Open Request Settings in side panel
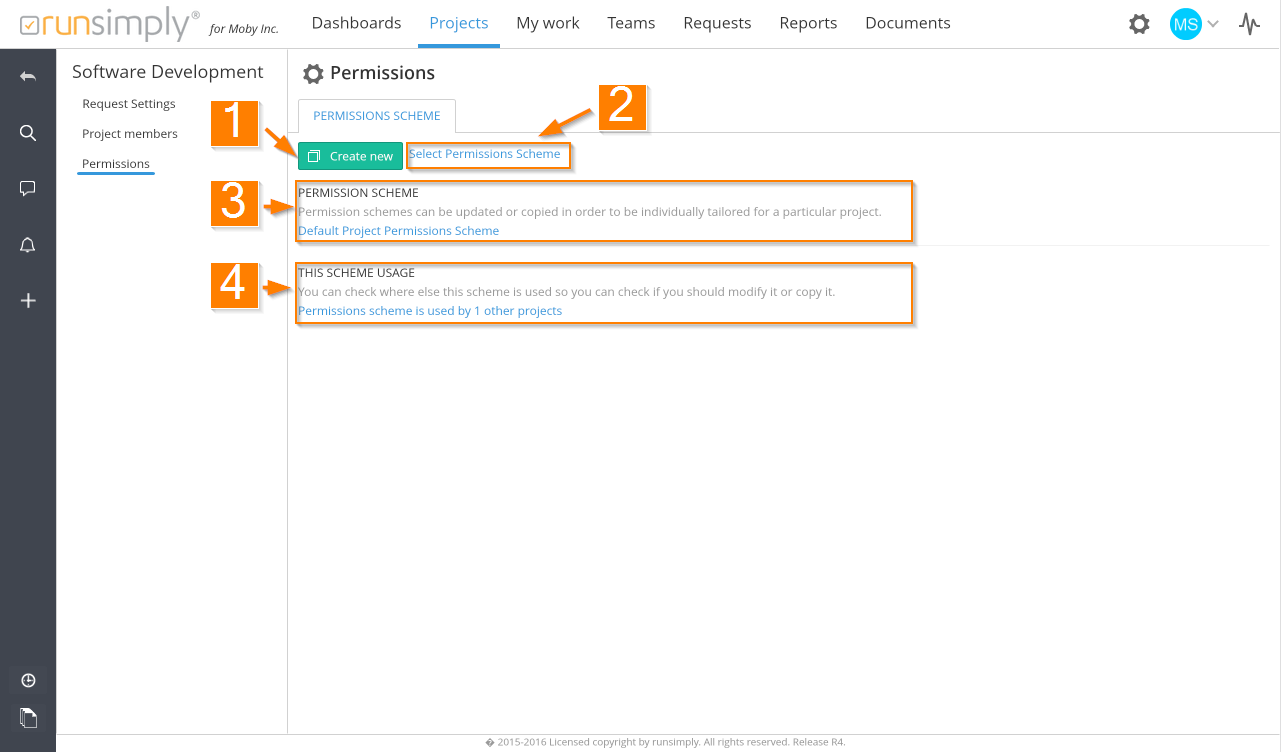Screen dimensions: 1281x752 point(129,104)
